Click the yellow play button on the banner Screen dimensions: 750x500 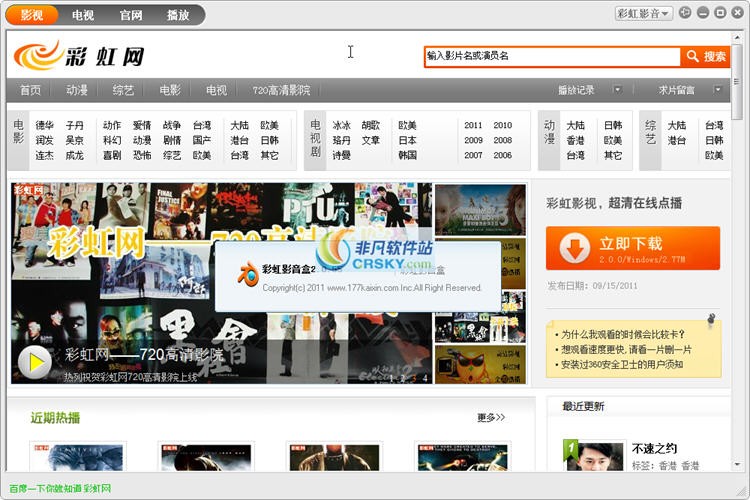34,362
